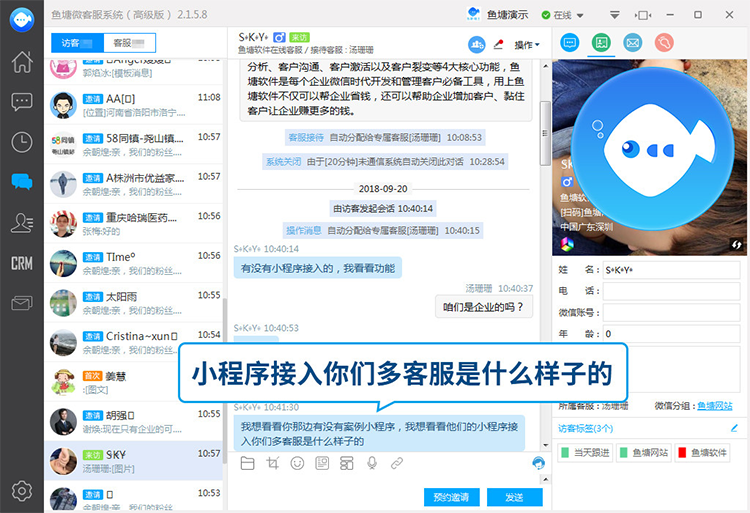The width and height of the screenshot is (750, 513).
Task: Click the 发送 send button
Action: (x=515, y=497)
